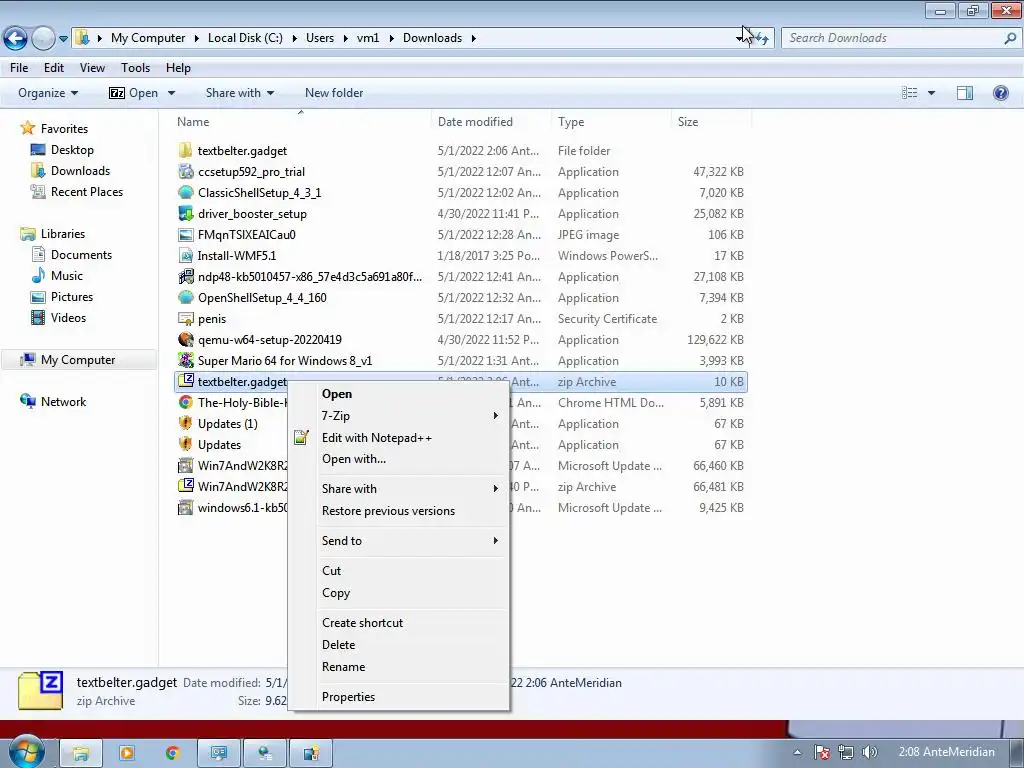Screen dimensions: 1024x768
Task: Open the File menu
Action: coord(19,68)
